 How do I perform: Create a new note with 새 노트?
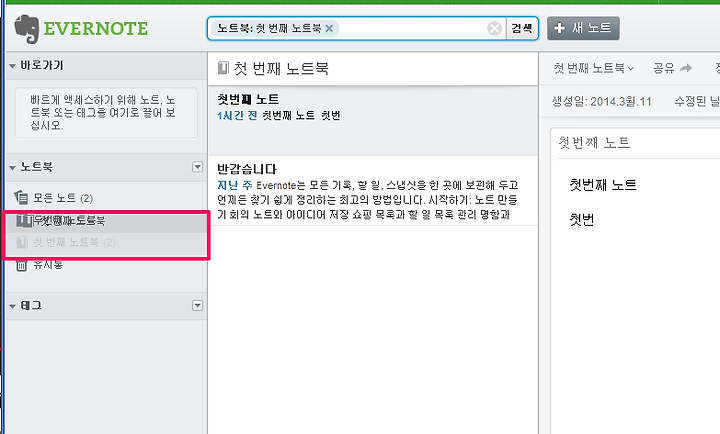point(583,28)
